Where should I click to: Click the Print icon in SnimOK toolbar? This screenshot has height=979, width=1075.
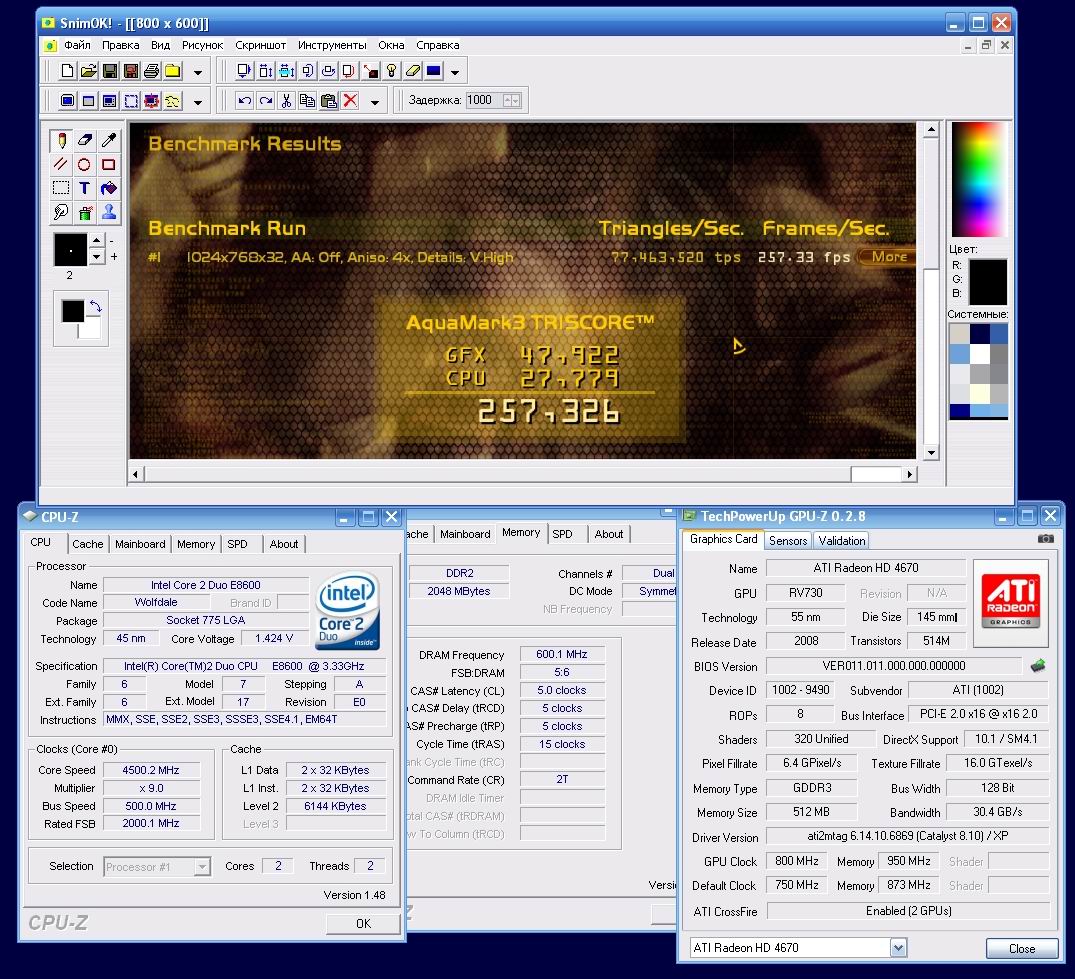pos(152,71)
